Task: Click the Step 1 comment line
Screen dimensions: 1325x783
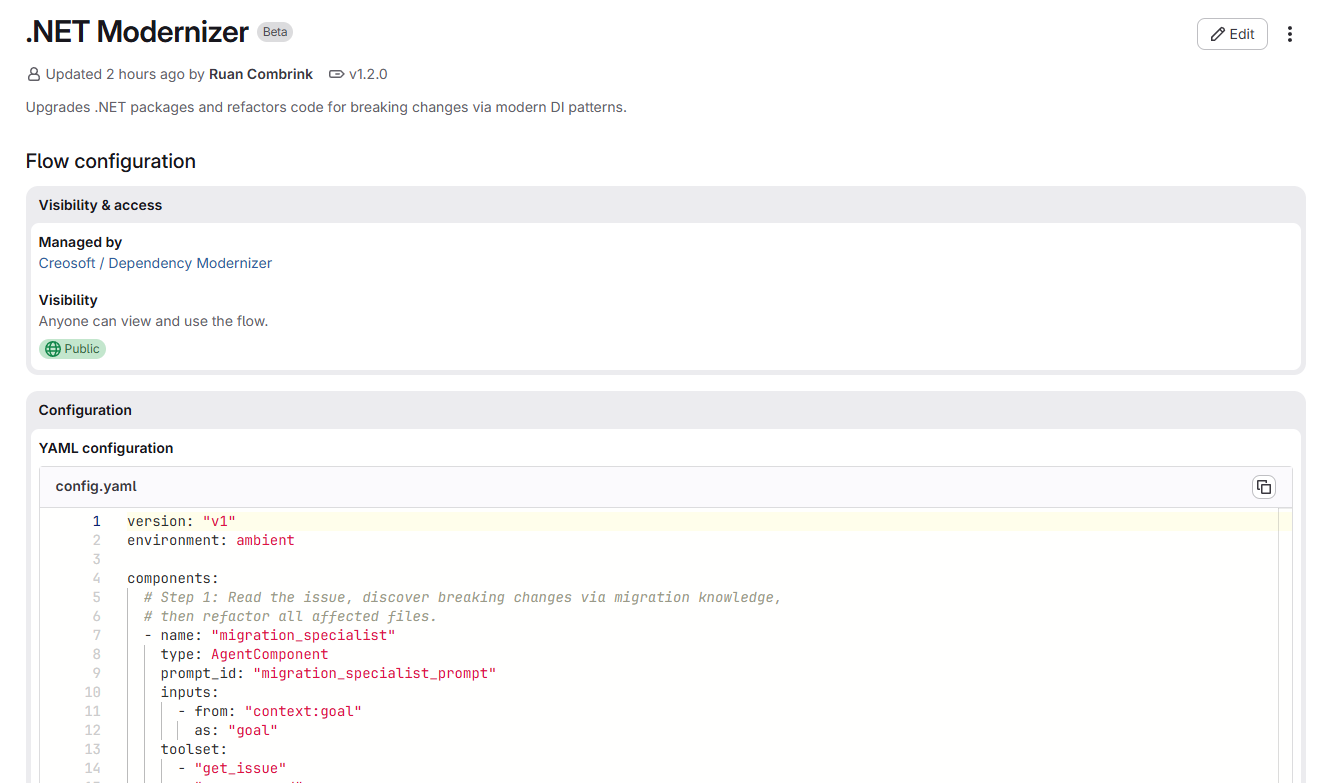Action: pos(462,597)
